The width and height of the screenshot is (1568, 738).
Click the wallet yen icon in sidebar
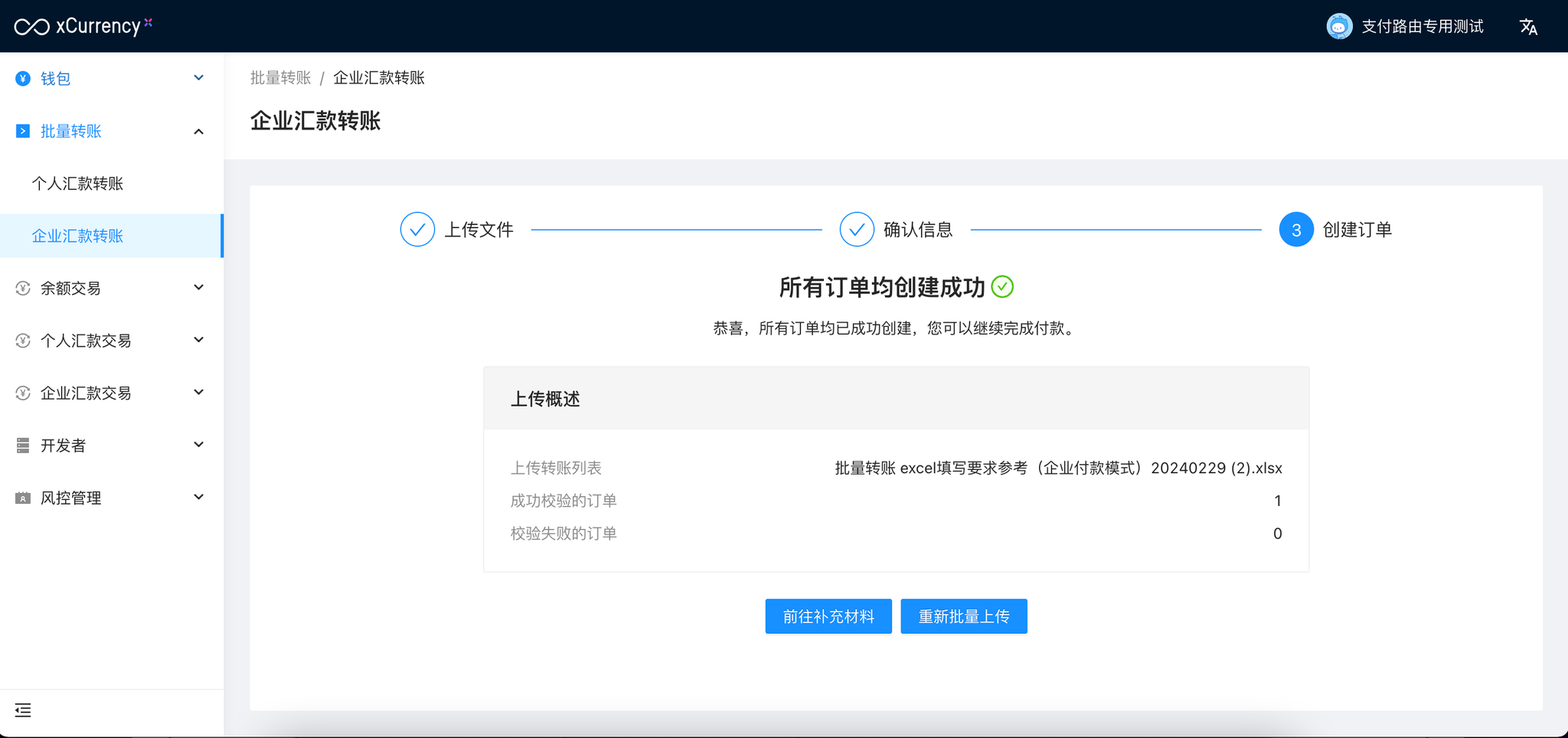pos(23,78)
